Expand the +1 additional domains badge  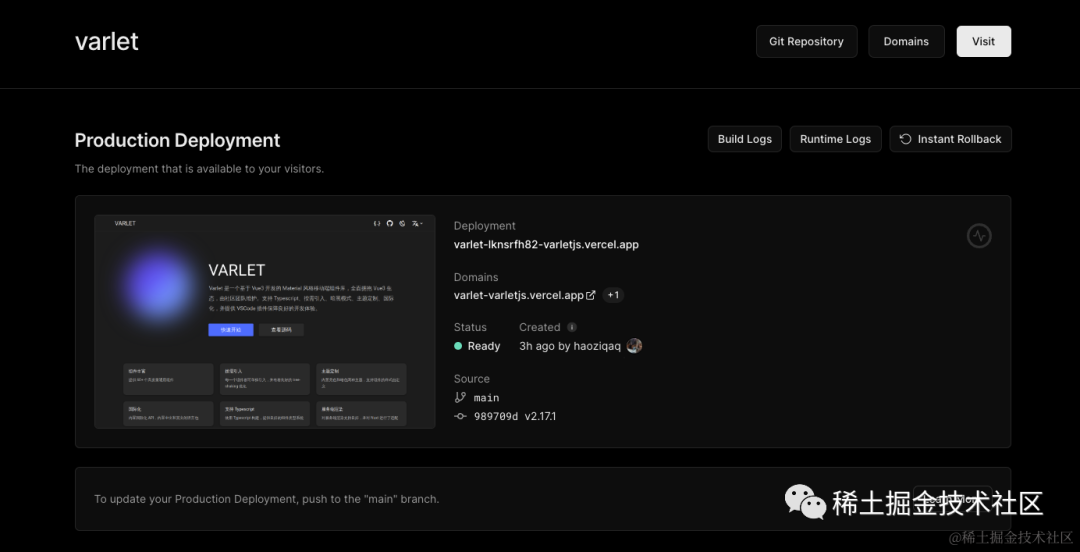point(613,295)
